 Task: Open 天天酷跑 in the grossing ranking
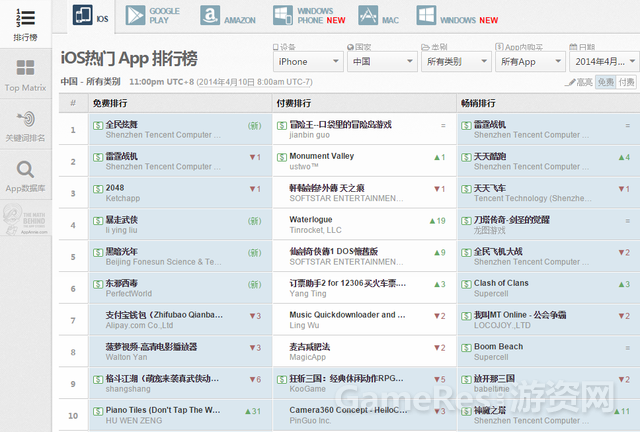(490, 156)
